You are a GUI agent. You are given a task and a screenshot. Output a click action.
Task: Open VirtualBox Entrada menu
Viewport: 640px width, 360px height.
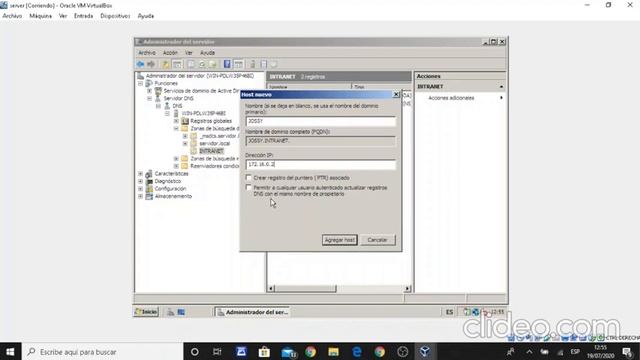click(x=83, y=16)
